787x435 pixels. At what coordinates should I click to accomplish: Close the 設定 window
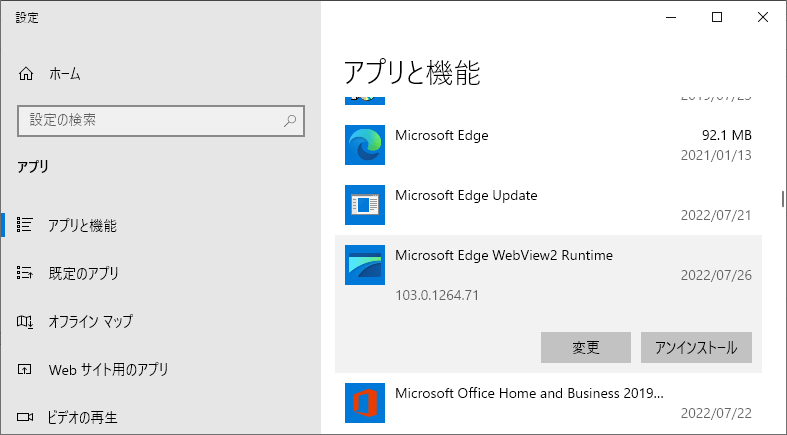763,18
